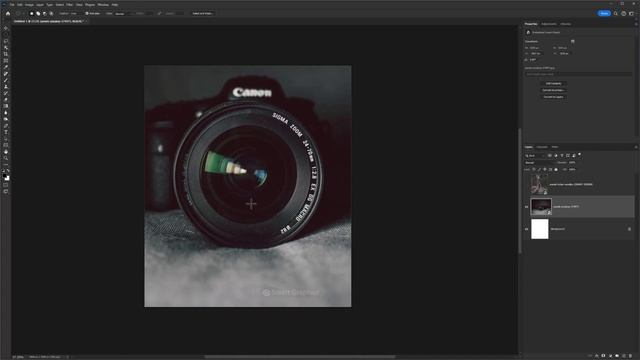Show the hidden top layer
Screen dimensions: 640x360
[526, 184]
